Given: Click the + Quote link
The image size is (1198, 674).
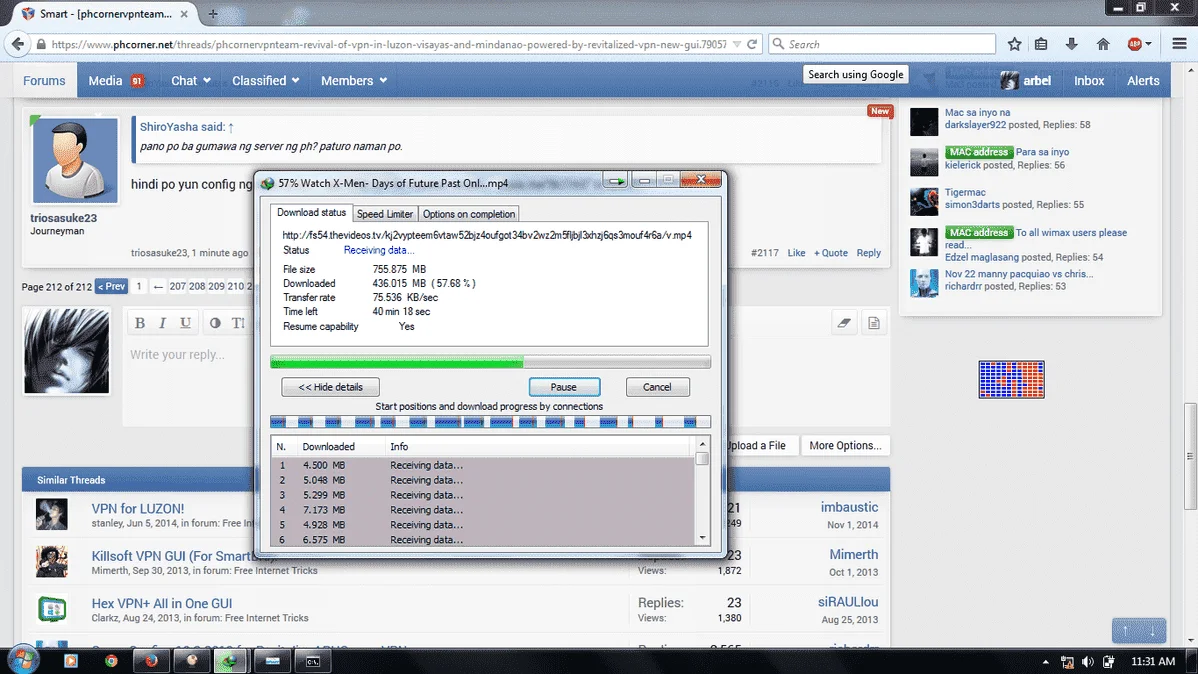Looking at the screenshot, I should tap(831, 253).
